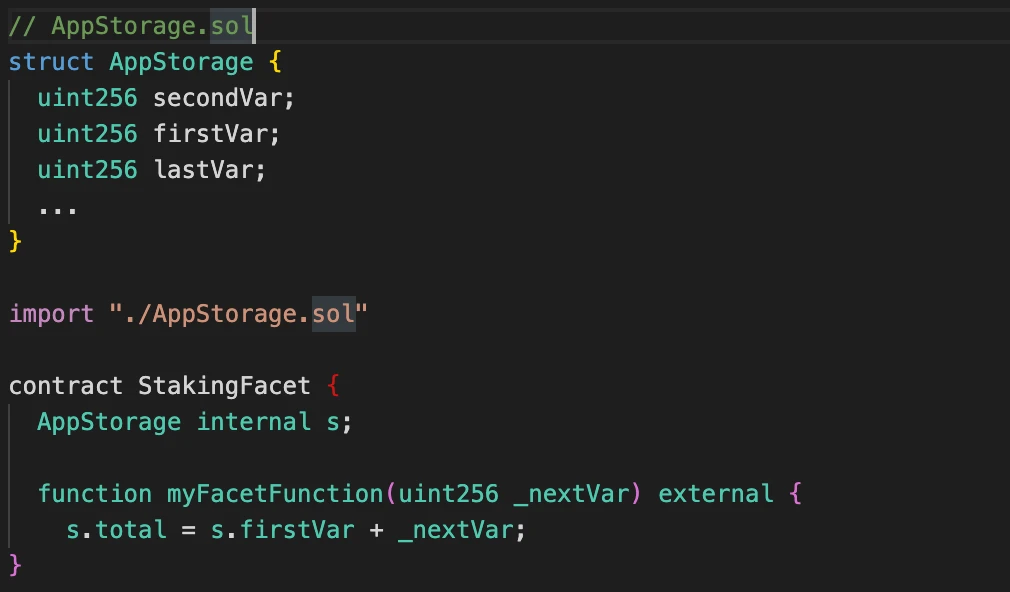Select the StakingFacet contract name
Viewport: 1010px width, 592px height.
[x=224, y=386]
